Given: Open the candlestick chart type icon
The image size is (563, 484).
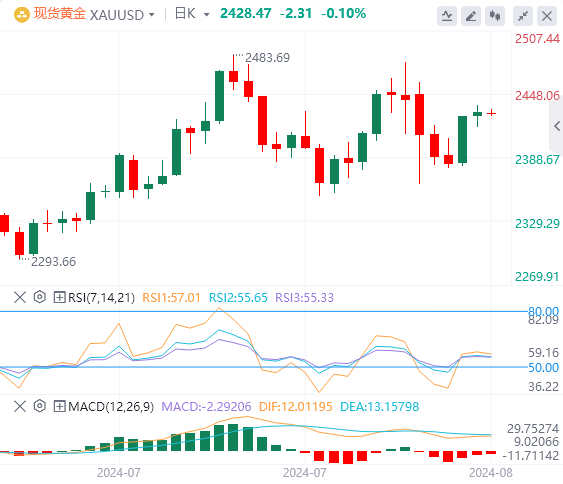Looking at the screenshot, I should (x=495, y=16).
